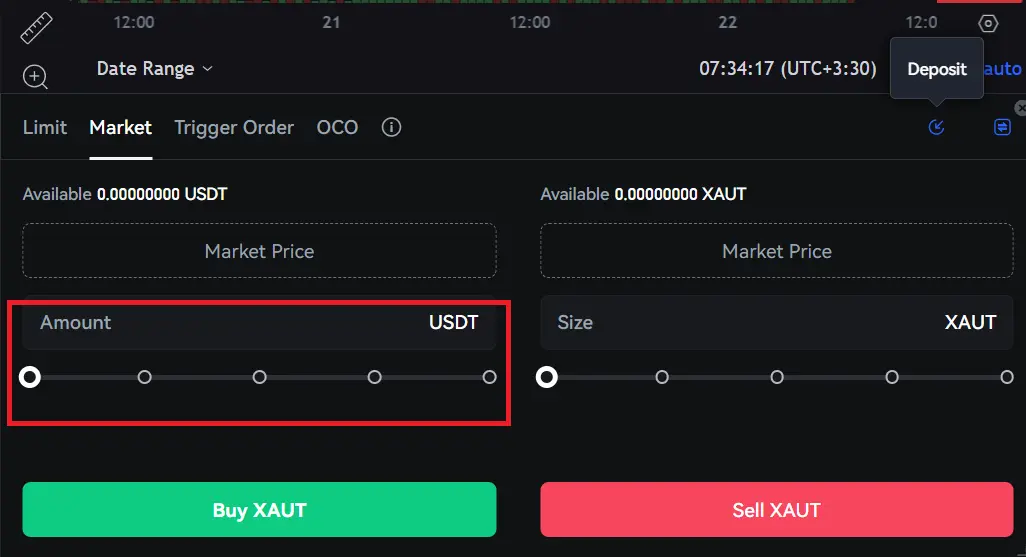Click the chart timezone clock display
Screen dimensions: 1026x557
[787, 69]
